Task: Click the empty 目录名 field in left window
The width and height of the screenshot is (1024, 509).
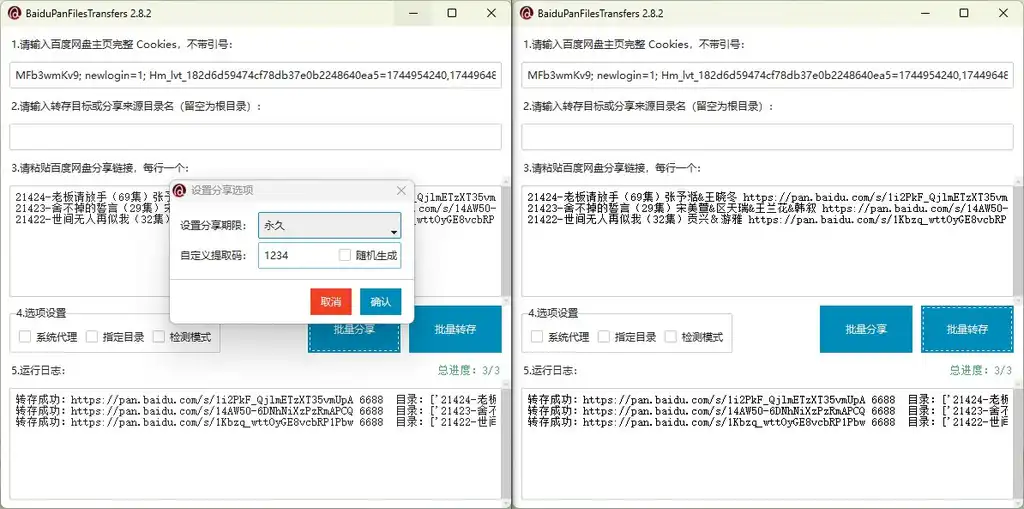Action: pos(255,137)
